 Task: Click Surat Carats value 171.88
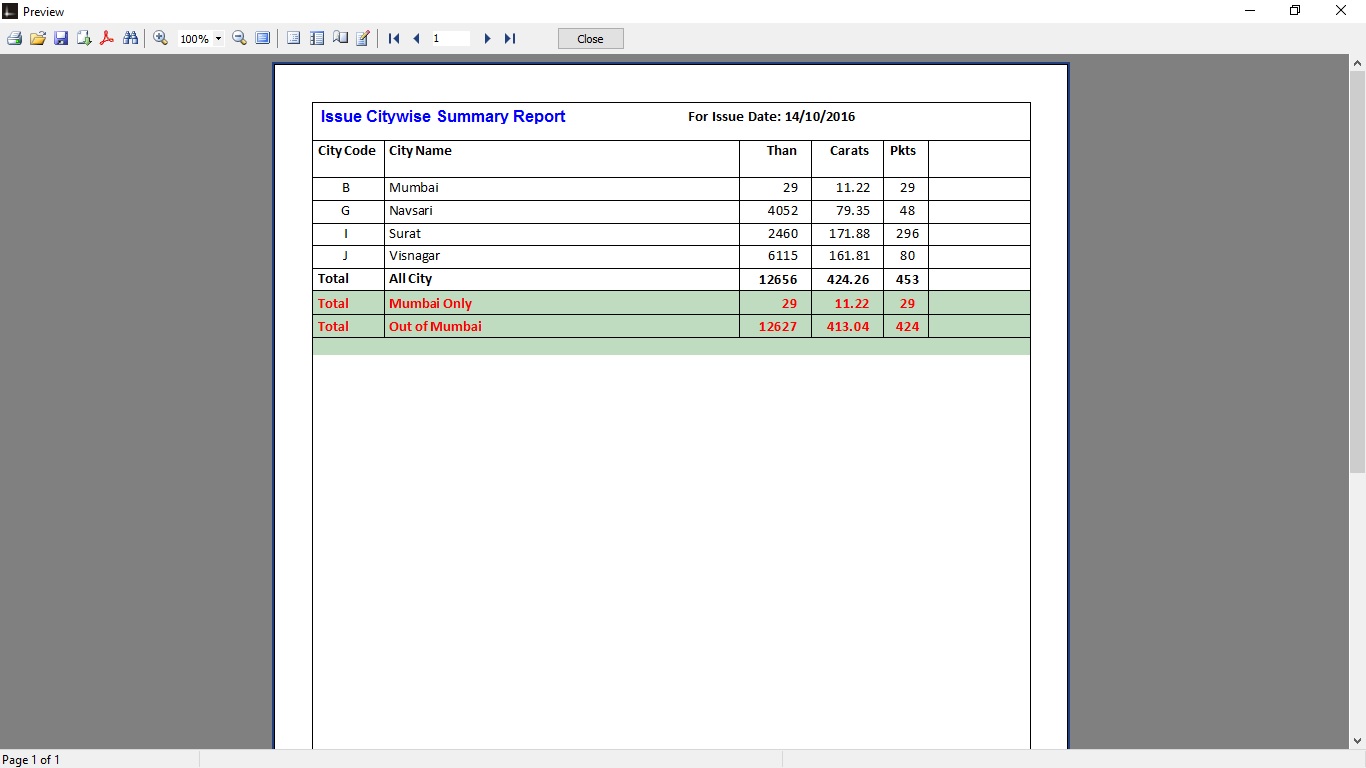(849, 234)
